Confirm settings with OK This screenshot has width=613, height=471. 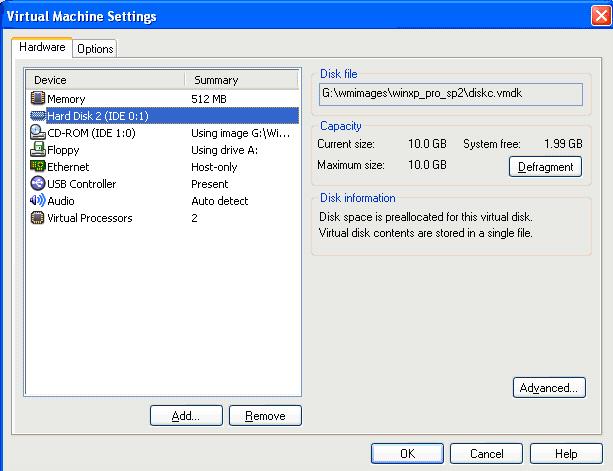point(407,454)
